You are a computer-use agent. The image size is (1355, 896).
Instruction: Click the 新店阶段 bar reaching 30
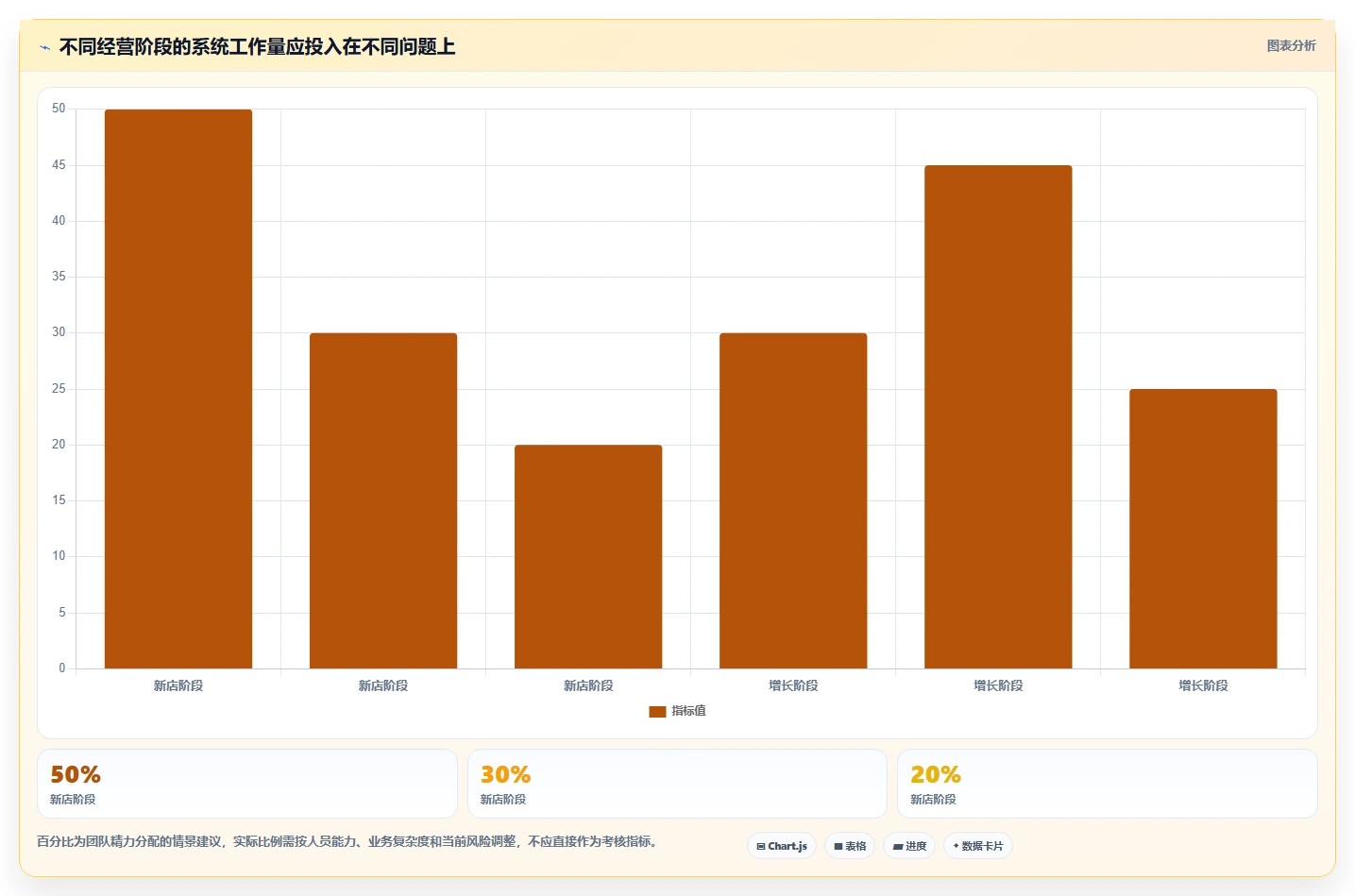[383, 500]
